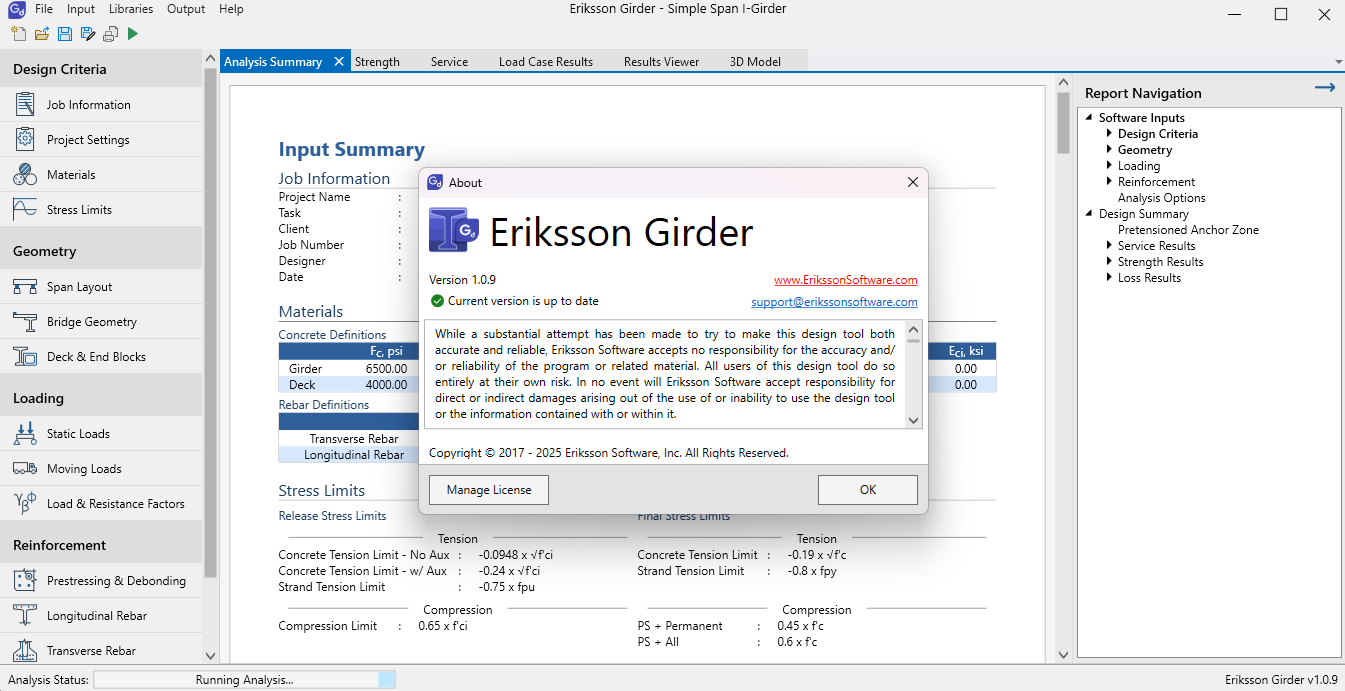Switch to the Service tab
The width and height of the screenshot is (1345, 691).
pyautogui.click(x=449, y=61)
